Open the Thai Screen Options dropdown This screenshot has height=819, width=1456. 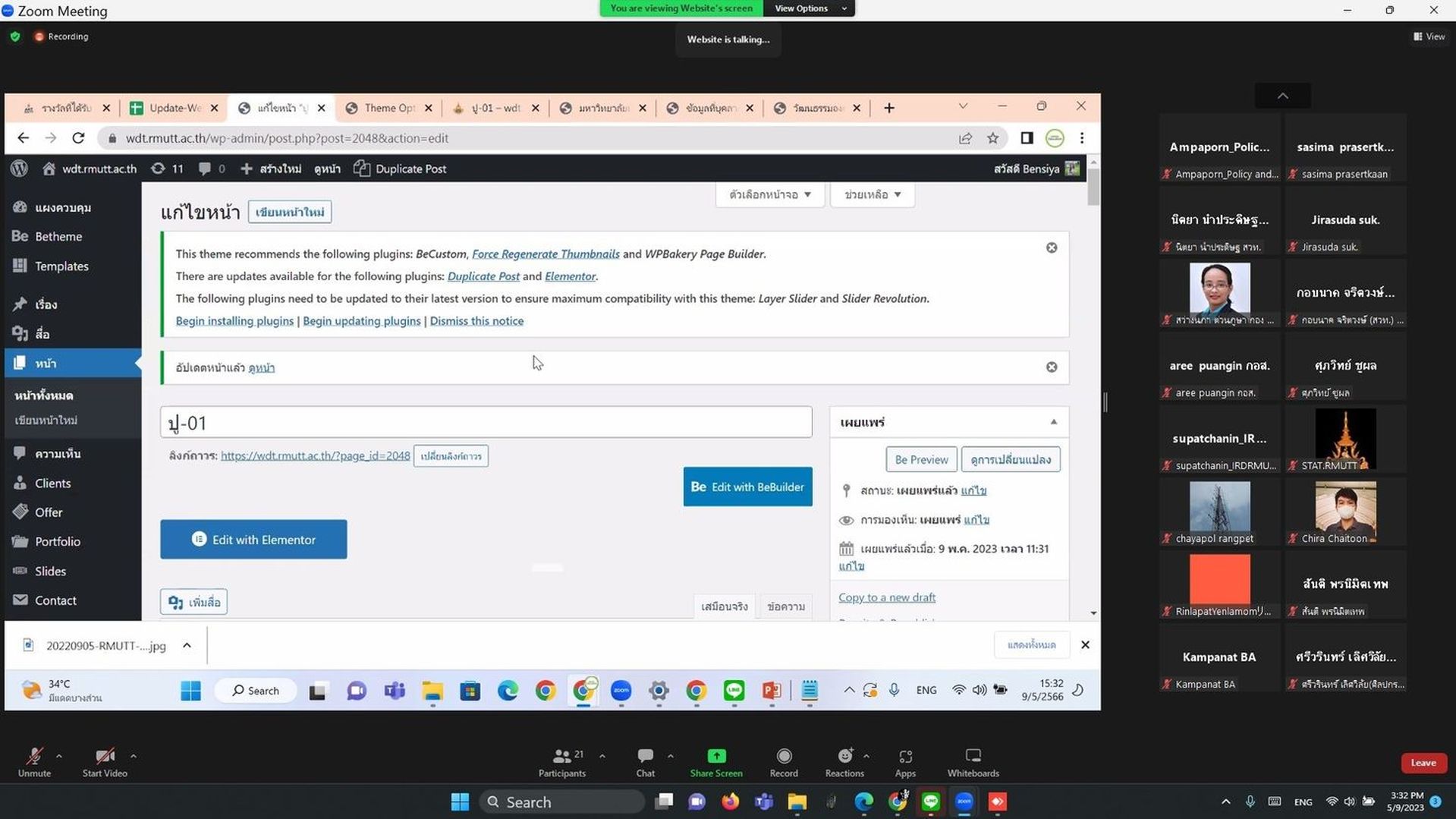[770, 194]
